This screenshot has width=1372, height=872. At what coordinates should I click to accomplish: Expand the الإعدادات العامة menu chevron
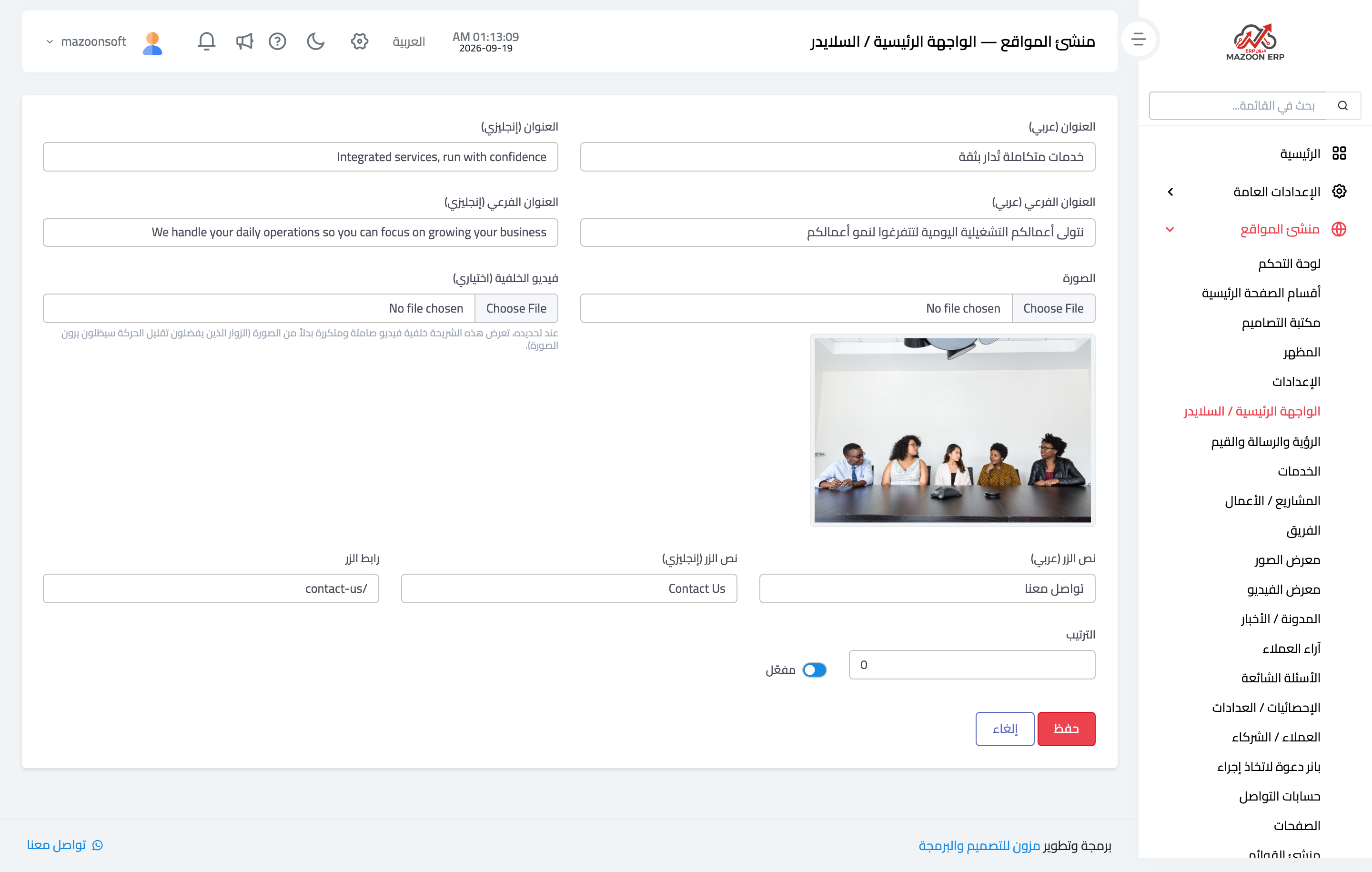pos(1170,192)
